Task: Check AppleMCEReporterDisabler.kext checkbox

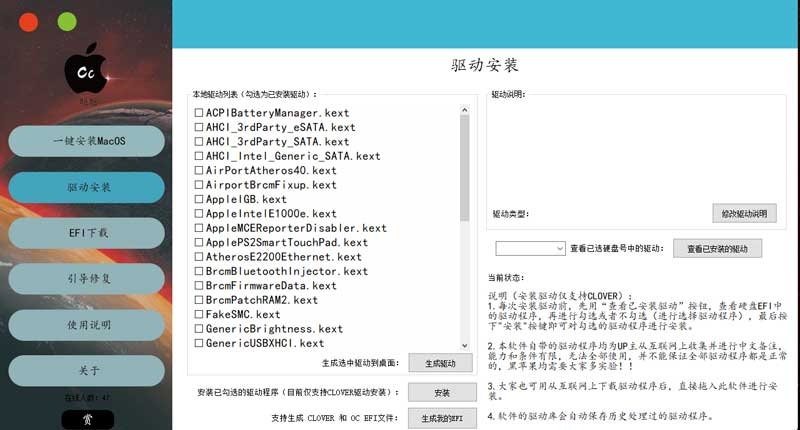Action: (198, 227)
